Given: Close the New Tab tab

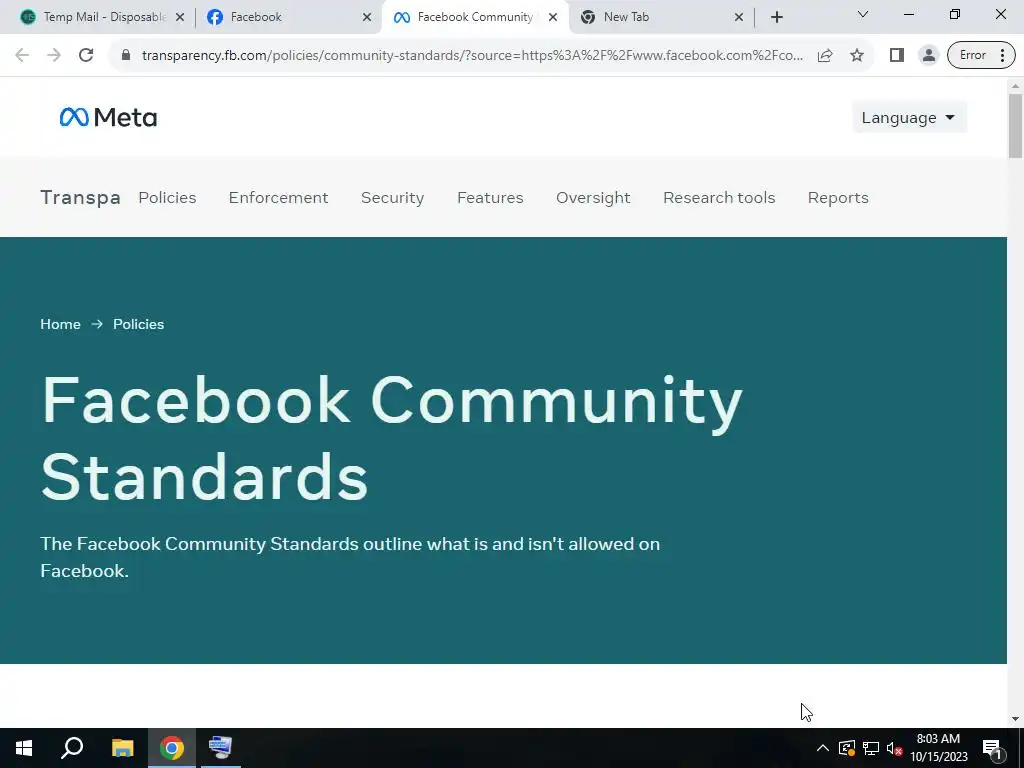Looking at the screenshot, I should pos(739,17).
